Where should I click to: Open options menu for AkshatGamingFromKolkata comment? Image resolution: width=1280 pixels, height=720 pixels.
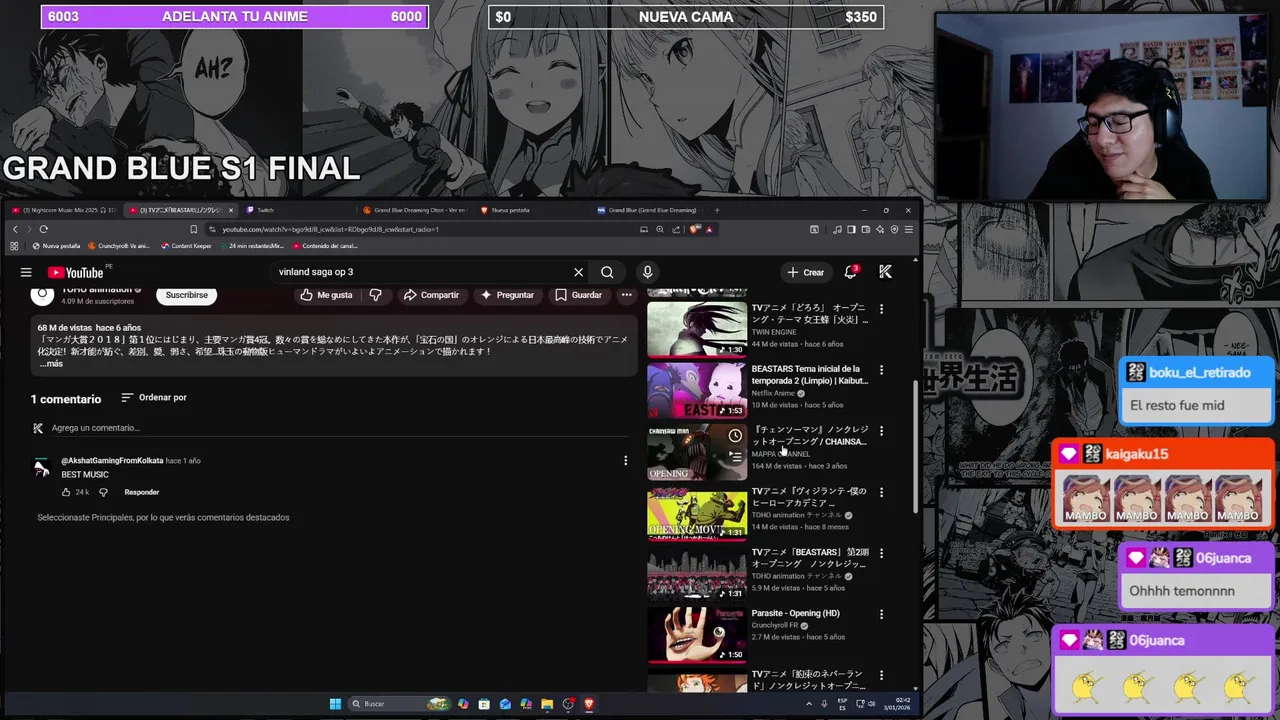[x=625, y=461]
